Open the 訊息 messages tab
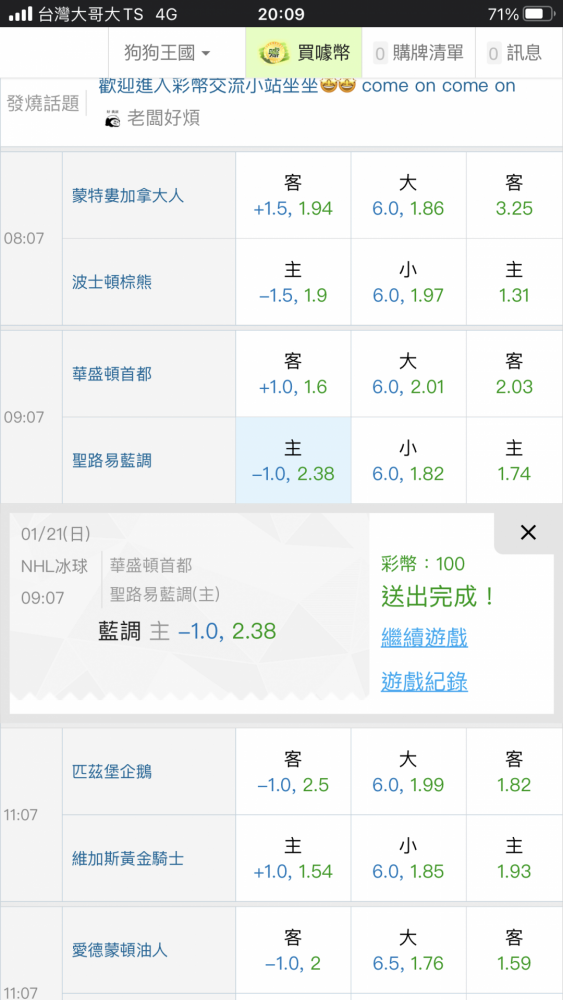This screenshot has width=563, height=1000. pyautogui.click(x=515, y=53)
